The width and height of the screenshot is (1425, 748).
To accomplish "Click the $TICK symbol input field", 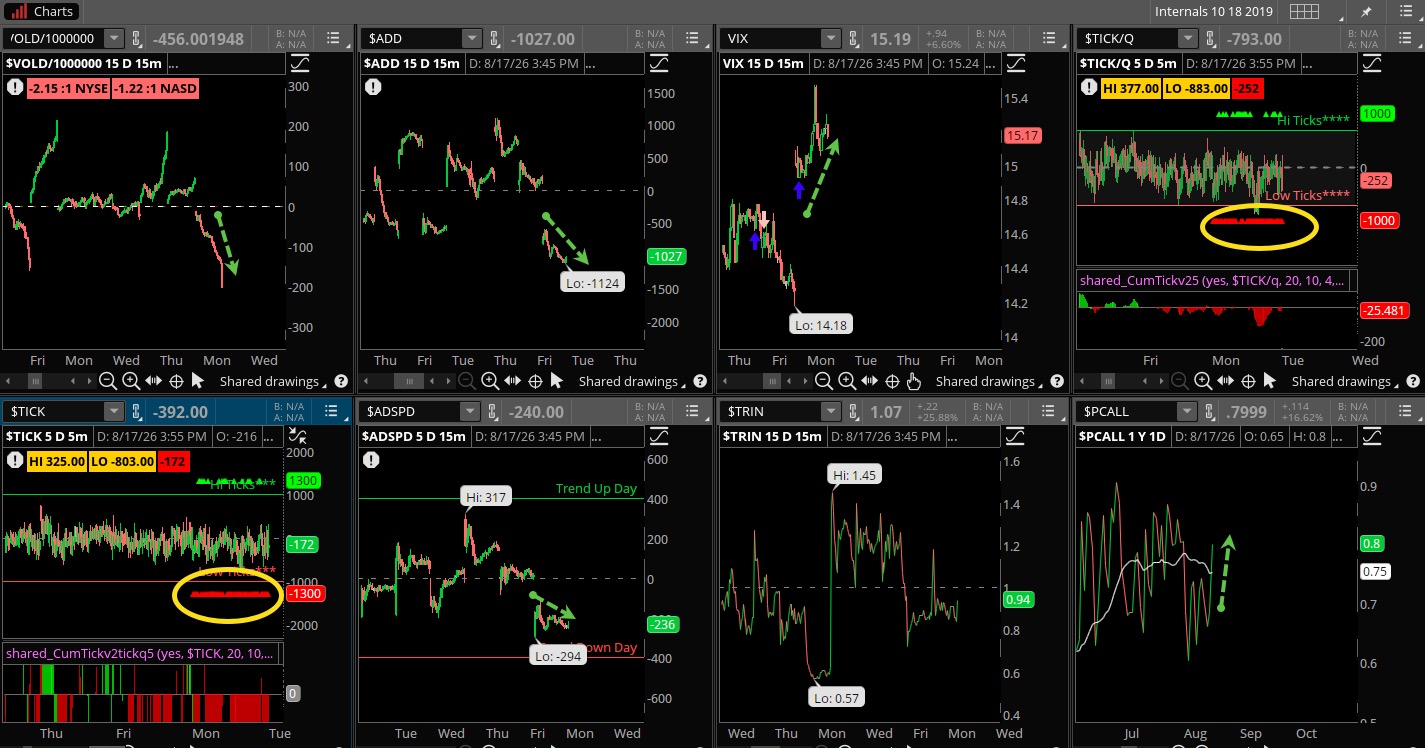I will point(55,411).
